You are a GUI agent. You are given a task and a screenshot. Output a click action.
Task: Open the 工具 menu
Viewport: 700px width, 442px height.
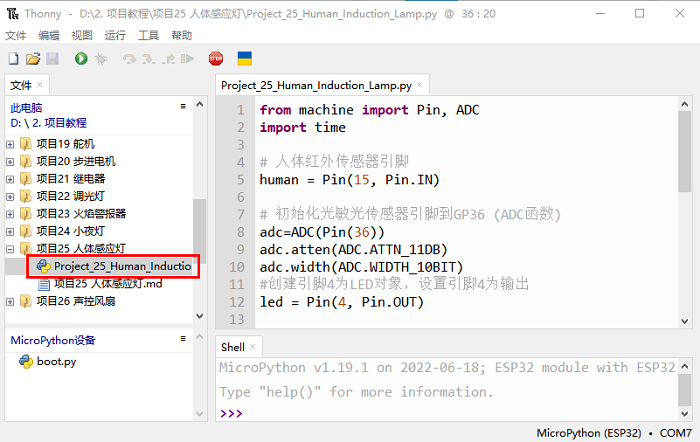pos(148,35)
